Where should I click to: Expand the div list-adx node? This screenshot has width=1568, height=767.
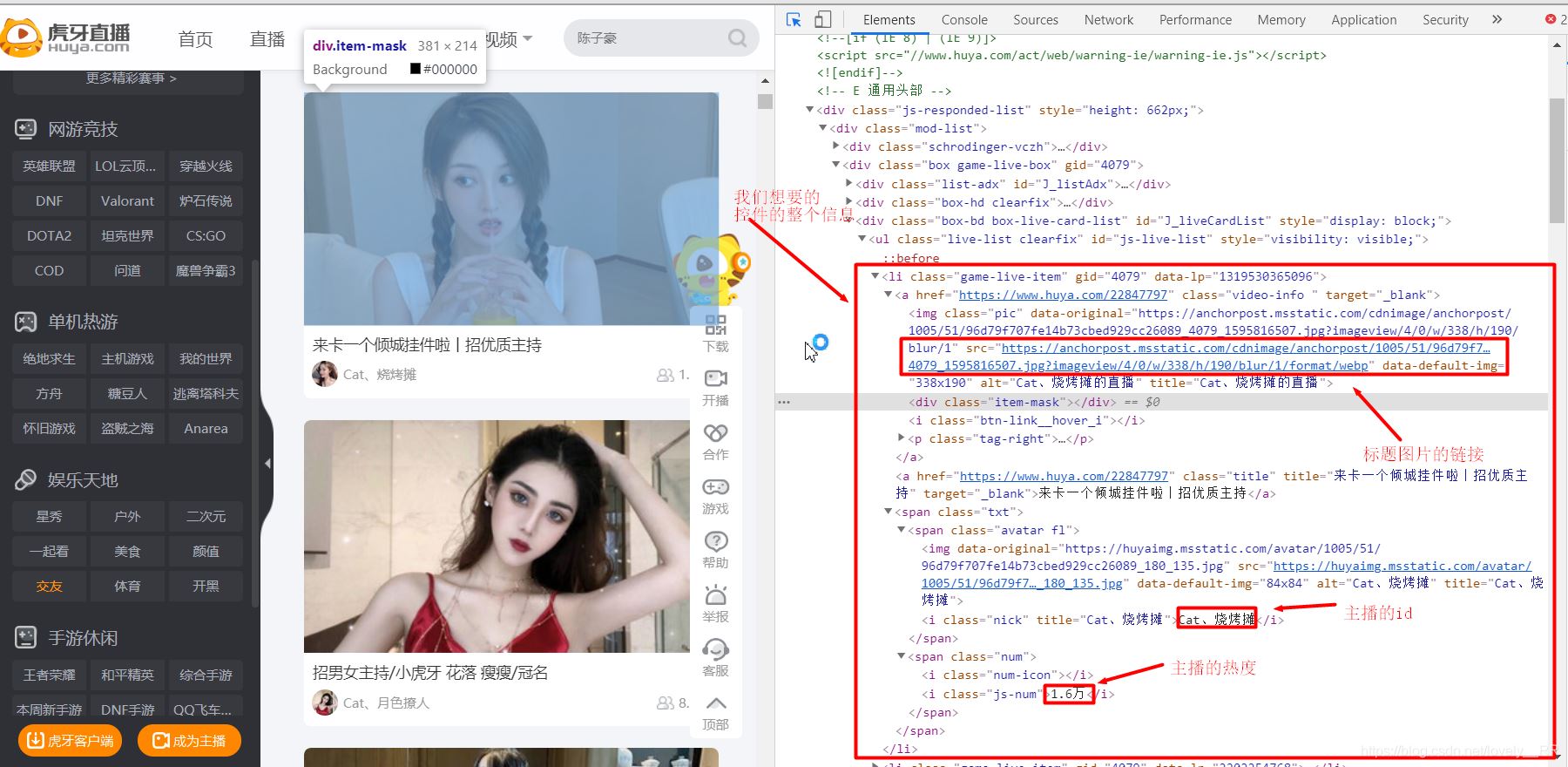coord(849,184)
